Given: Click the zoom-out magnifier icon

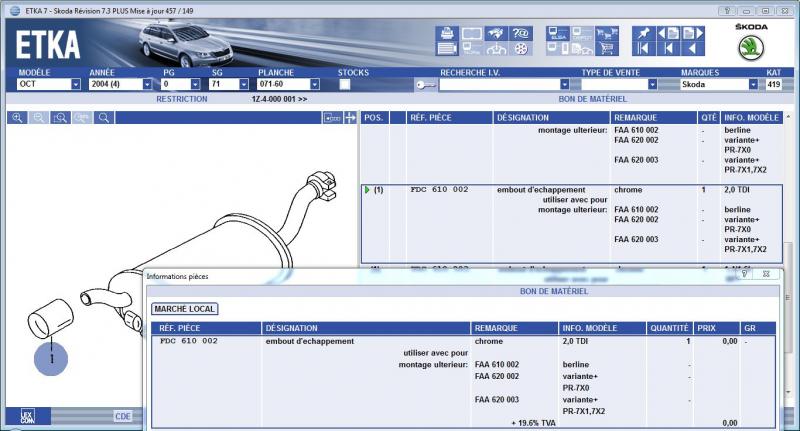Looking at the screenshot, I should point(38,118).
